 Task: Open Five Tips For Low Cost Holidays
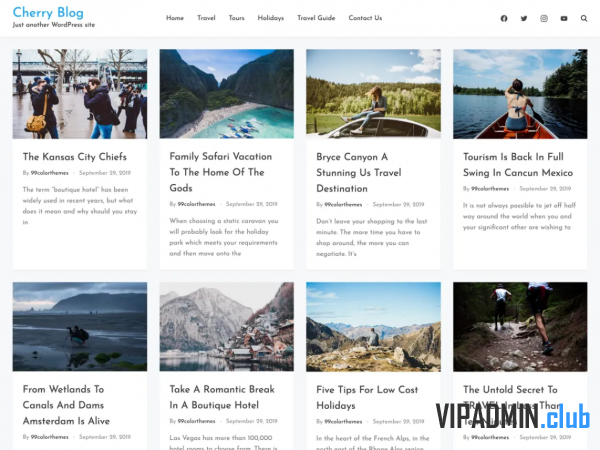click(367, 398)
